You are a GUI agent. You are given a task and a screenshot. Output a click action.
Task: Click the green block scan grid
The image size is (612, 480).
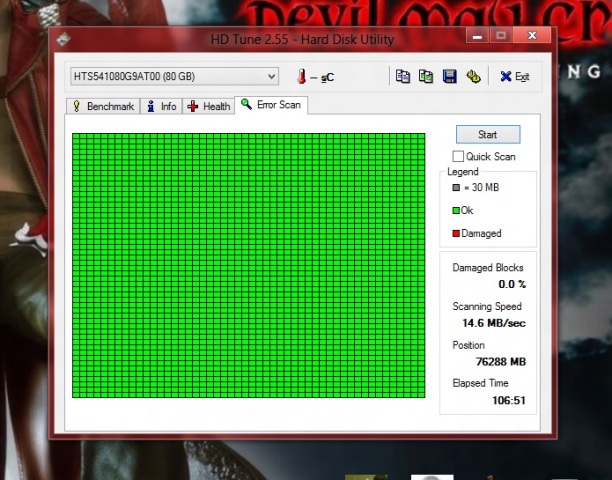coord(248,265)
